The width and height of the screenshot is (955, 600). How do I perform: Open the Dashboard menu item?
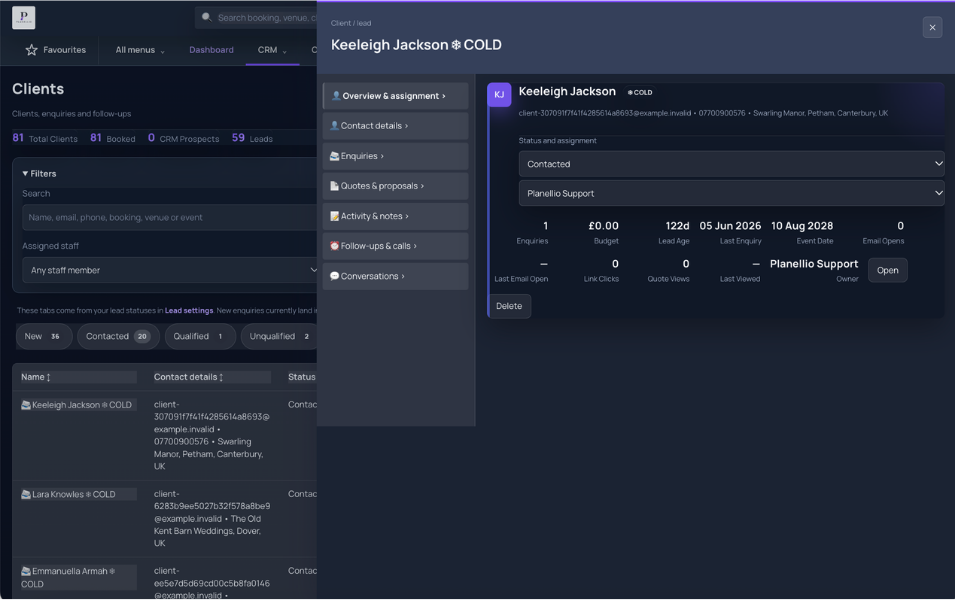[211, 50]
